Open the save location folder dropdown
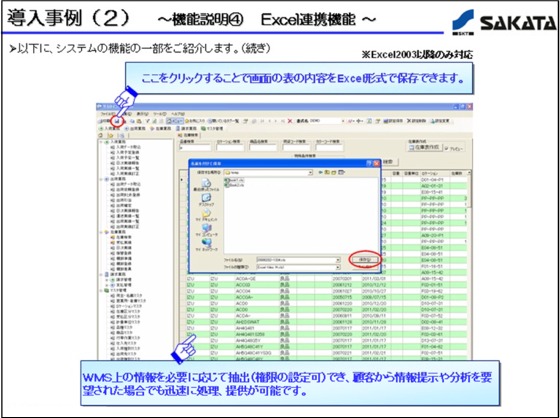 310,173
